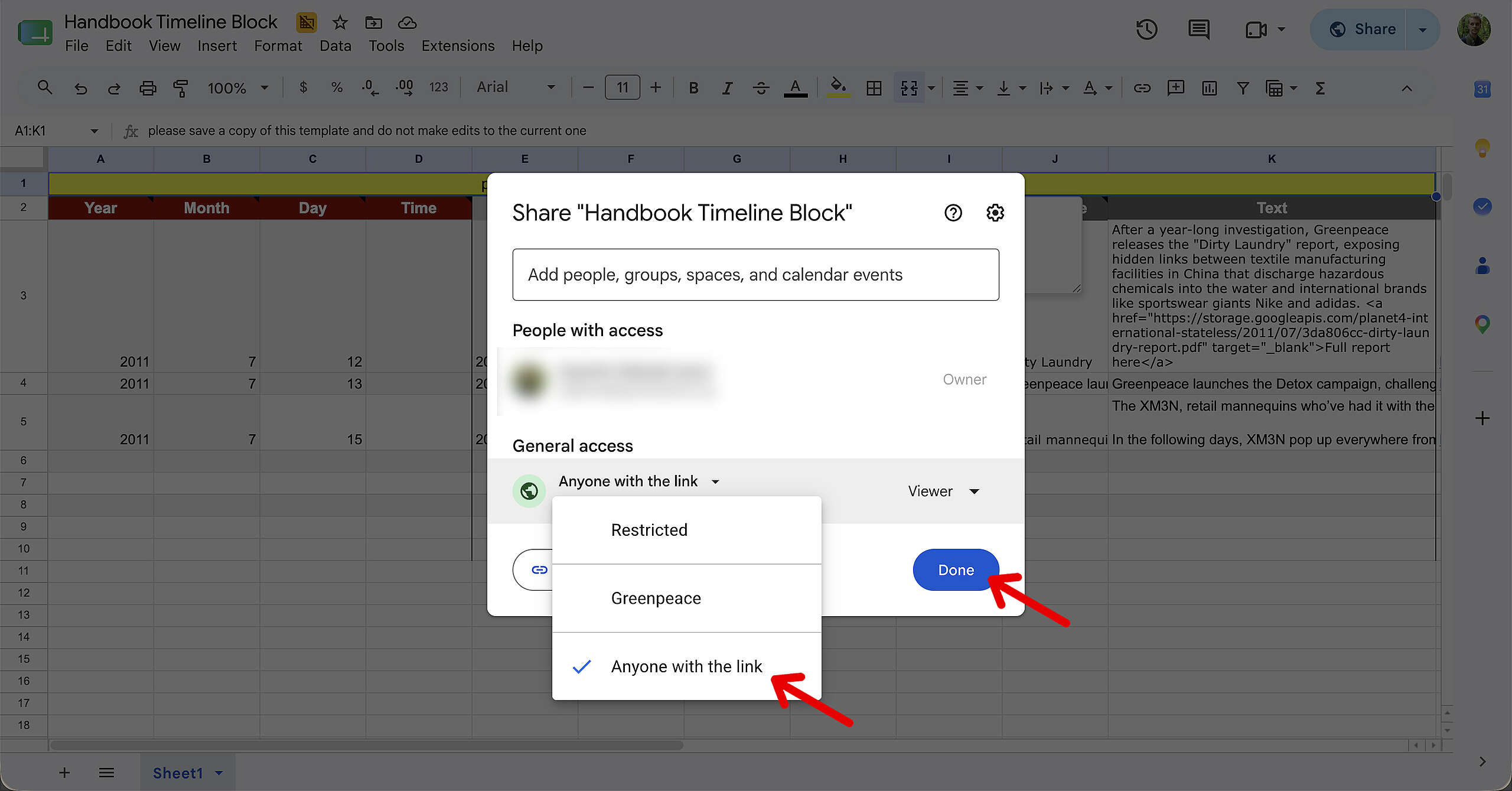Redo the last action
Image resolution: width=1512 pixels, height=791 pixels.
114,88
